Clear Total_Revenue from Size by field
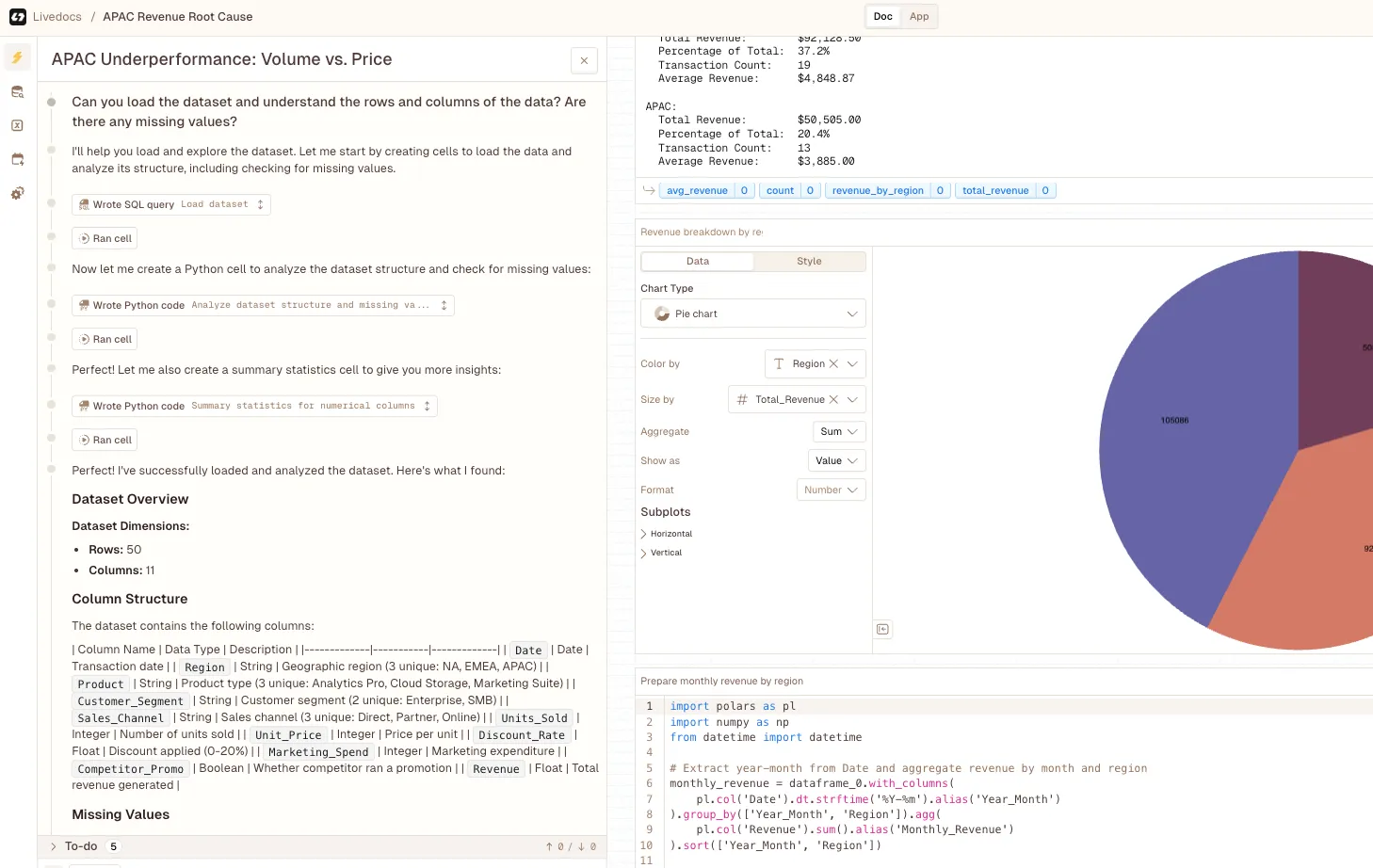Screen dimensions: 1373x868 [833, 400]
